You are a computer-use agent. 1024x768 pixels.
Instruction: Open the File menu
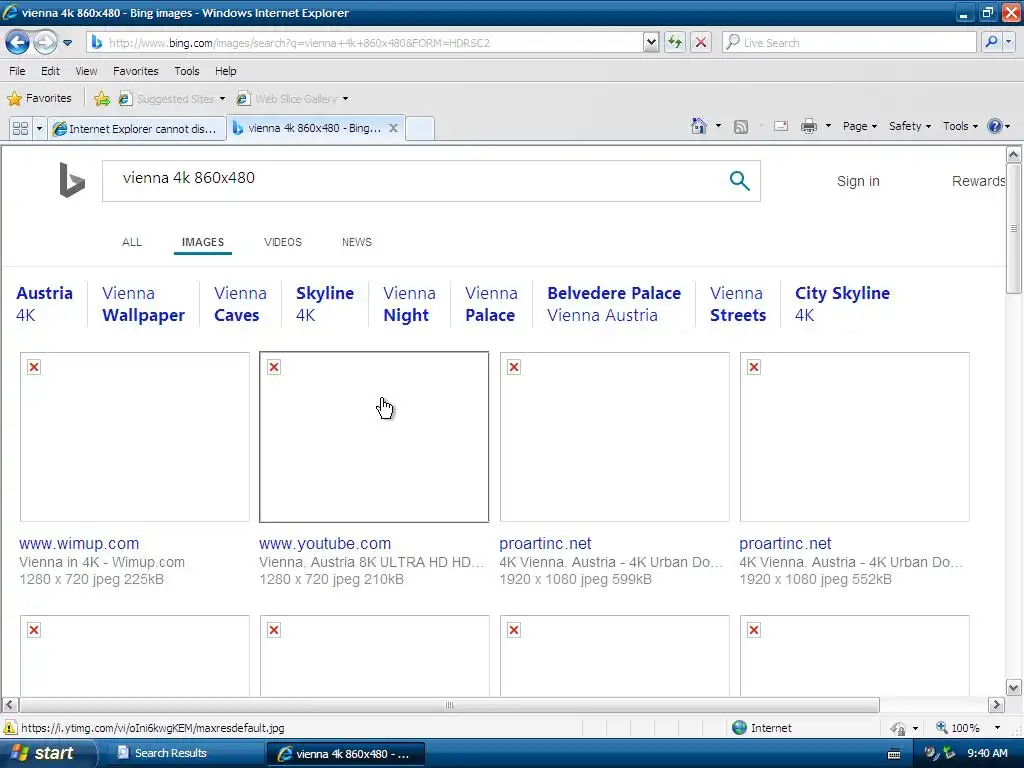(x=18, y=71)
